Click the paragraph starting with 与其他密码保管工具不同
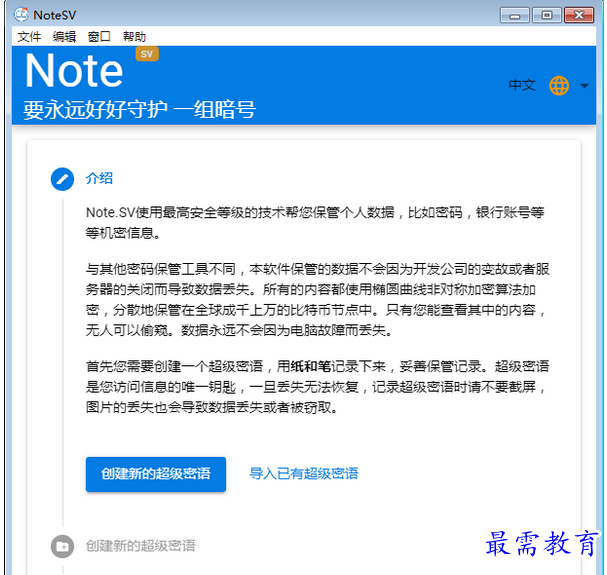This screenshot has width=607, height=575. click(x=317, y=300)
